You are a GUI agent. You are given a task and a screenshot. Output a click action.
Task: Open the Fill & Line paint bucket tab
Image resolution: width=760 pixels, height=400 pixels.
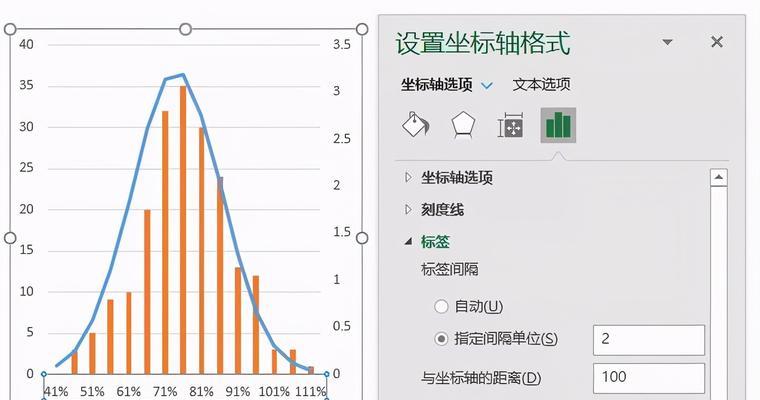click(x=415, y=125)
